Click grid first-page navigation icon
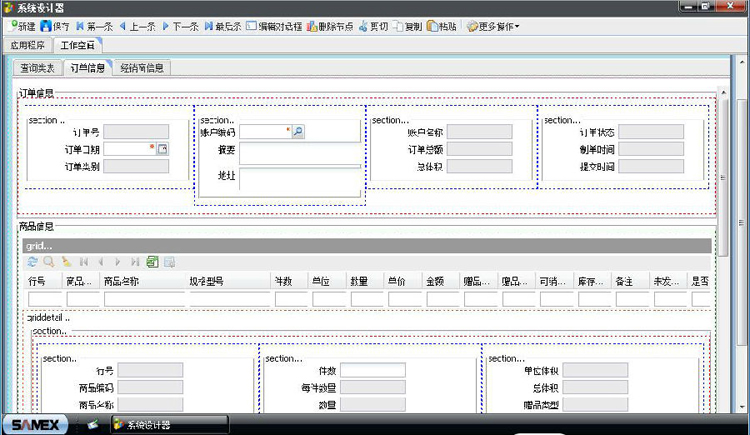 tap(84, 262)
